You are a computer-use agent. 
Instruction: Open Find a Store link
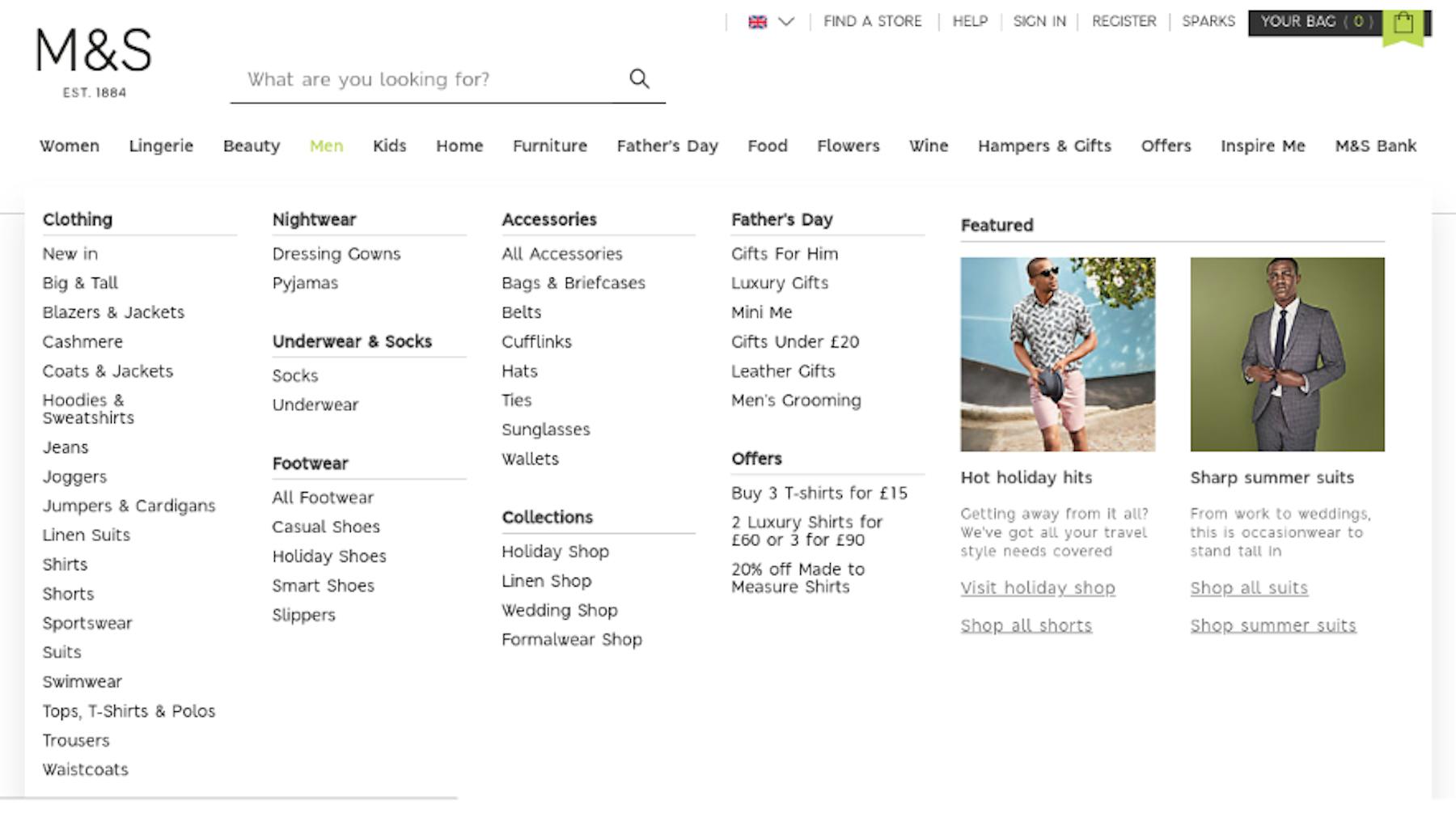872,22
